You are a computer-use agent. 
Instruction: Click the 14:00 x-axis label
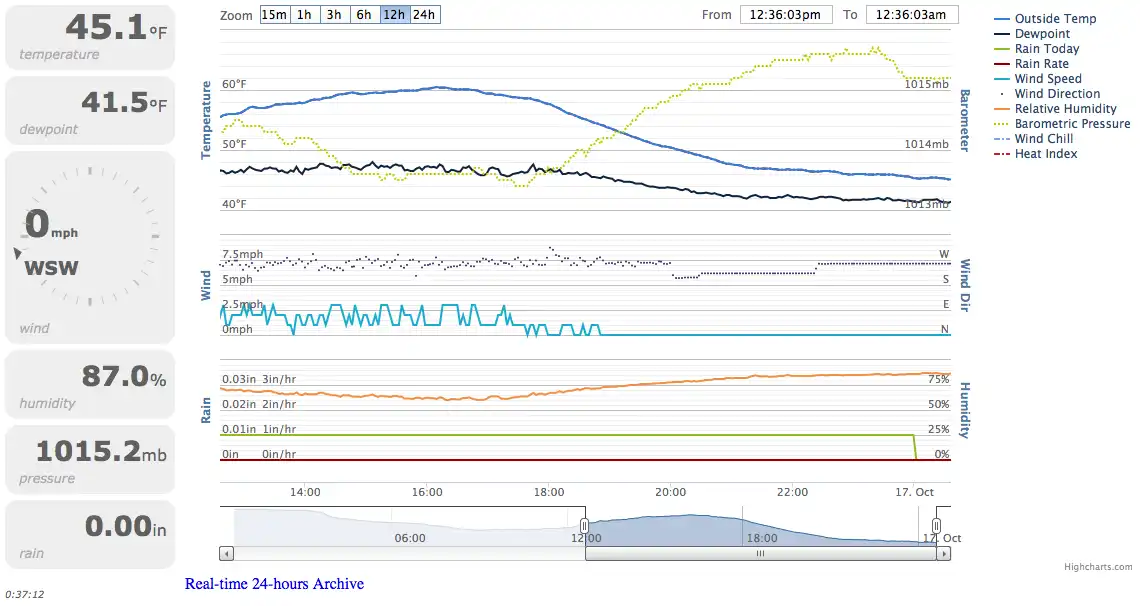[305, 492]
